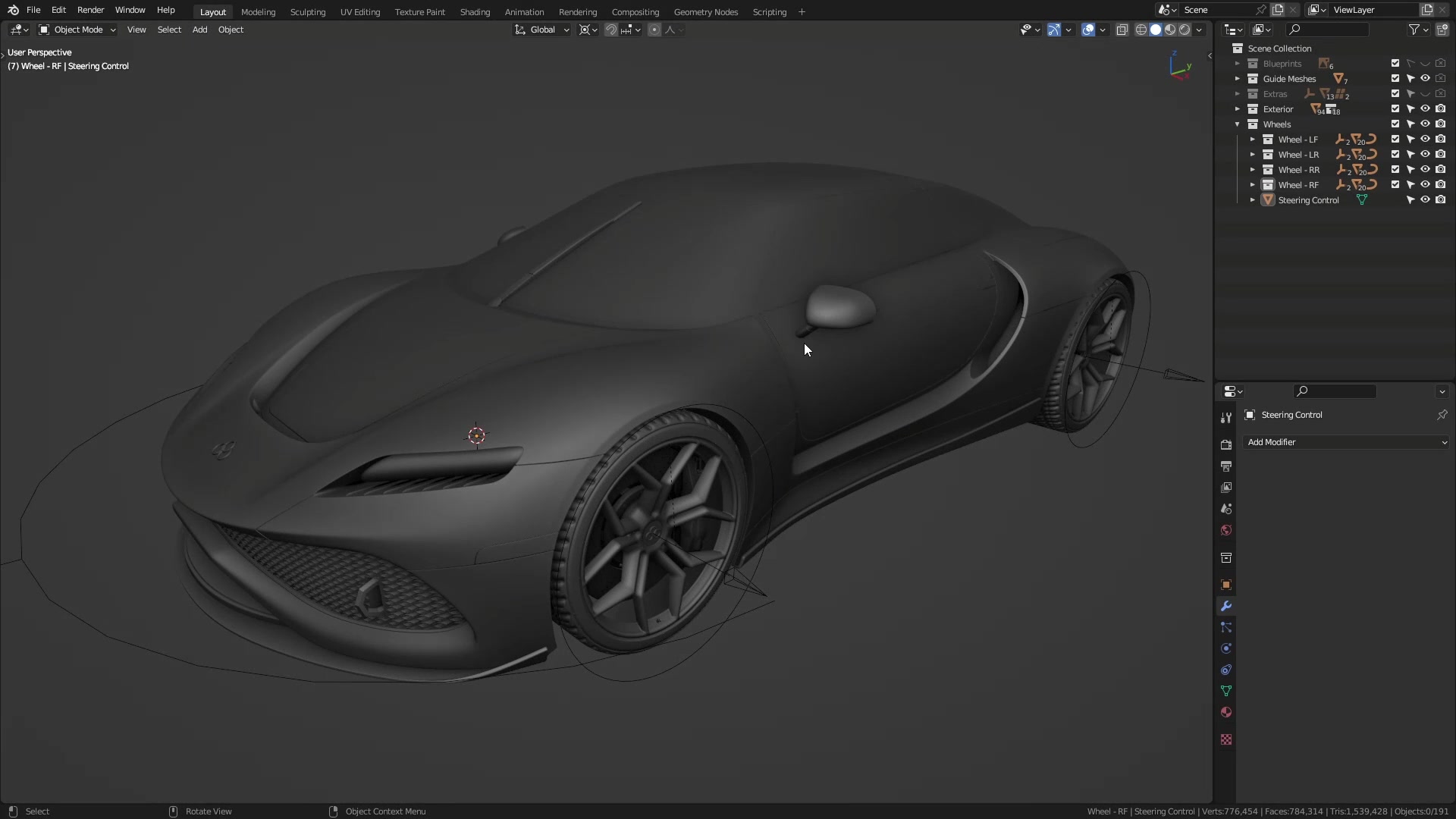This screenshot has height=819, width=1456.
Task: Toggle snapping magnet in viewport header
Action: point(610,30)
